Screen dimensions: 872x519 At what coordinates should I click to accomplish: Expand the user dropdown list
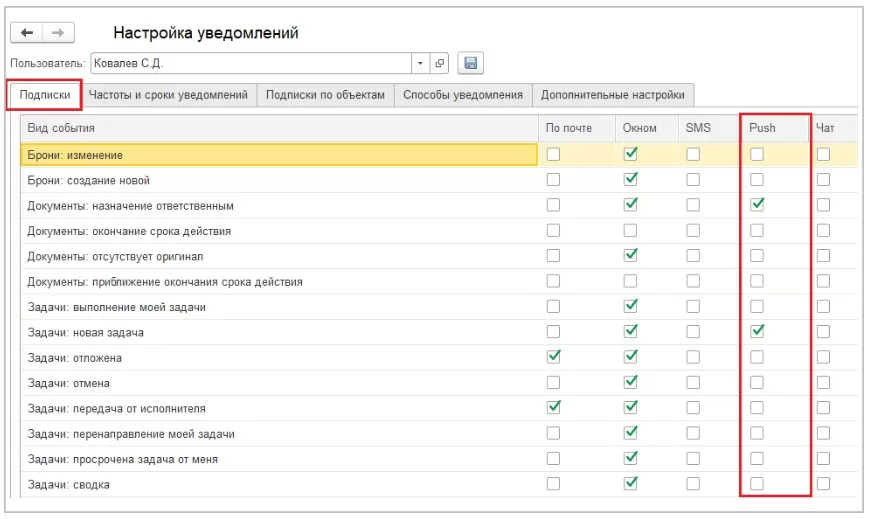pos(421,63)
